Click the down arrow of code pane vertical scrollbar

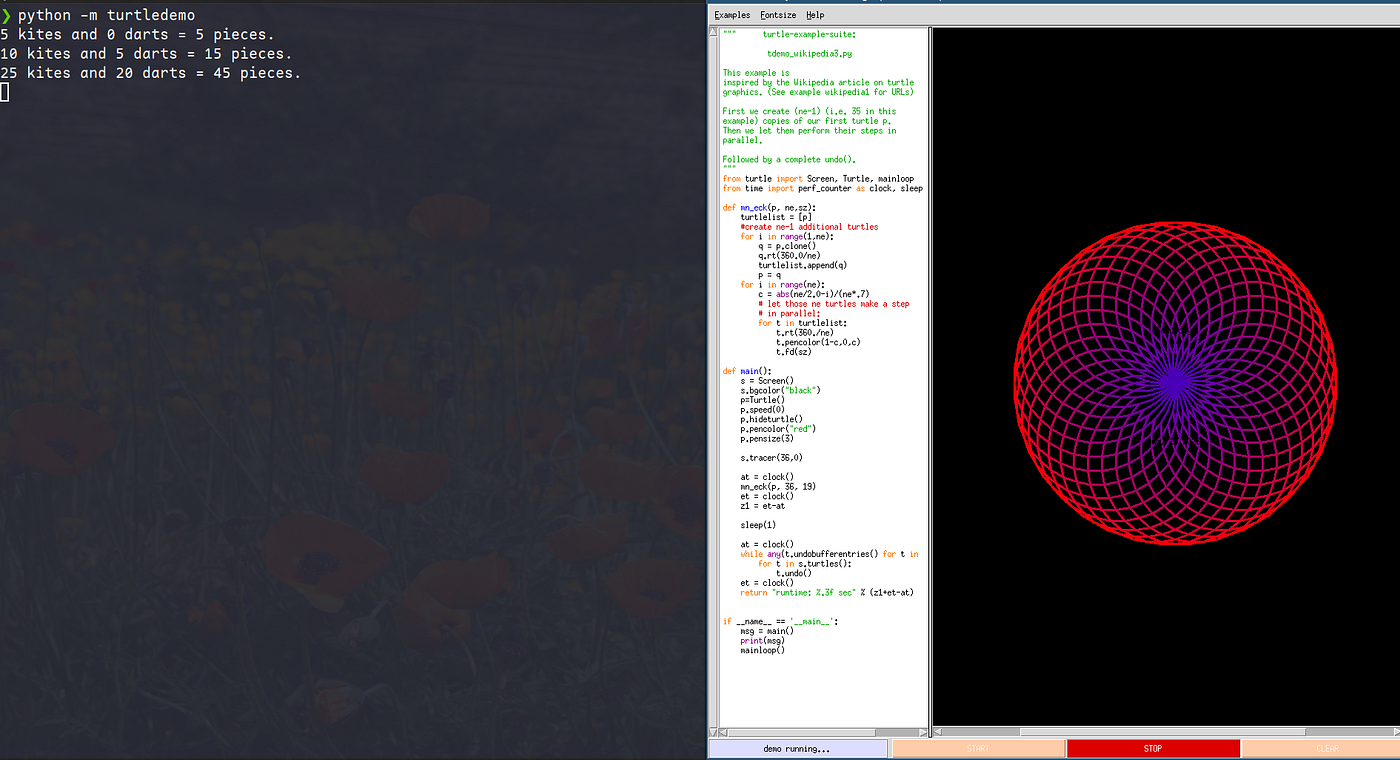click(714, 732)
